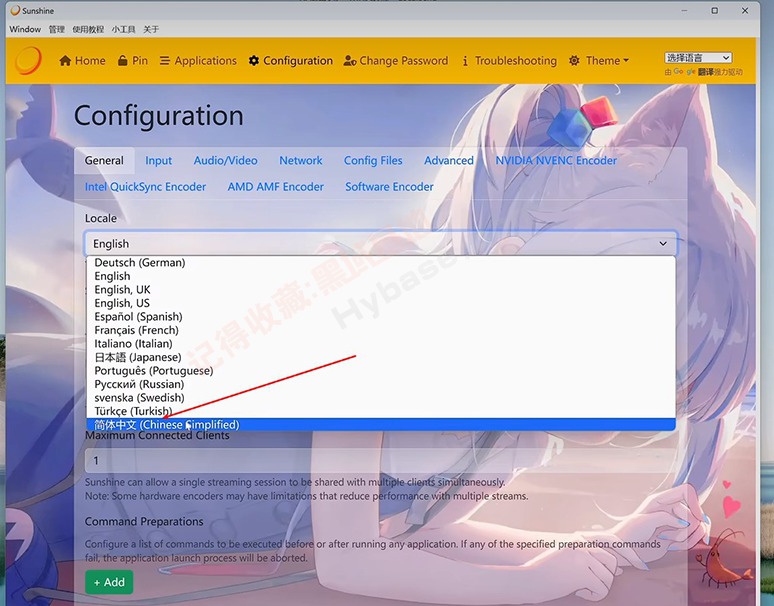Open the 使用教程 menu
The width and height of the screenshot is (774, 606).
click(88, 29)
